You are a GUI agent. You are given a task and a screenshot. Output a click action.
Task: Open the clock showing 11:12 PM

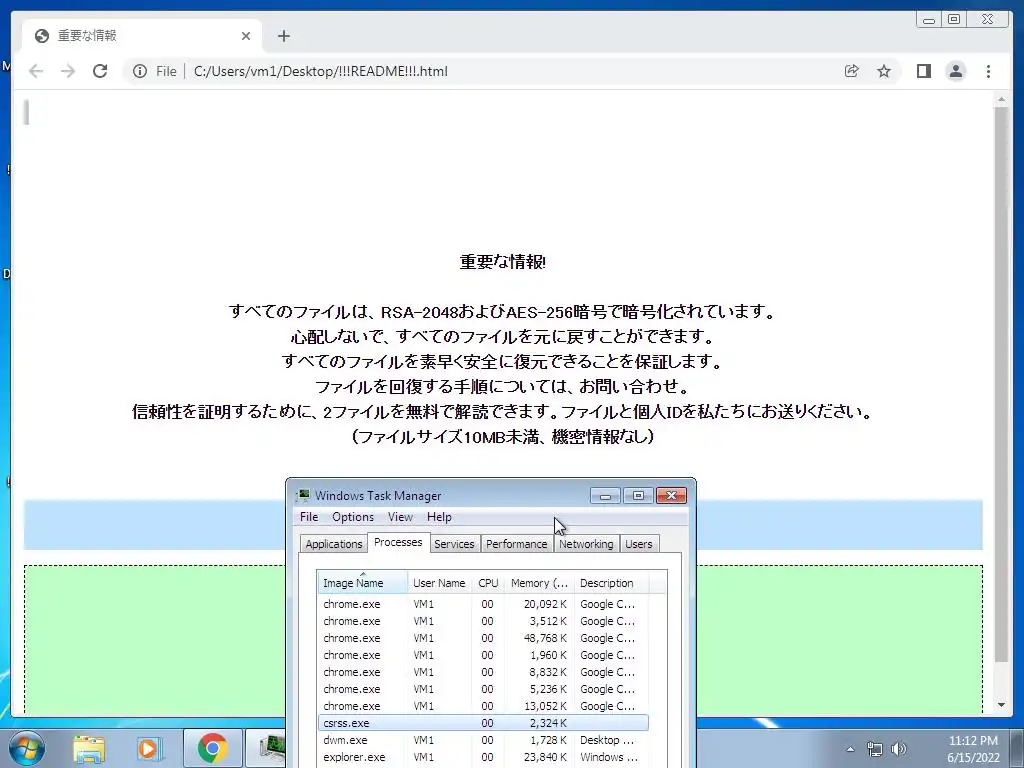point(973,749)
